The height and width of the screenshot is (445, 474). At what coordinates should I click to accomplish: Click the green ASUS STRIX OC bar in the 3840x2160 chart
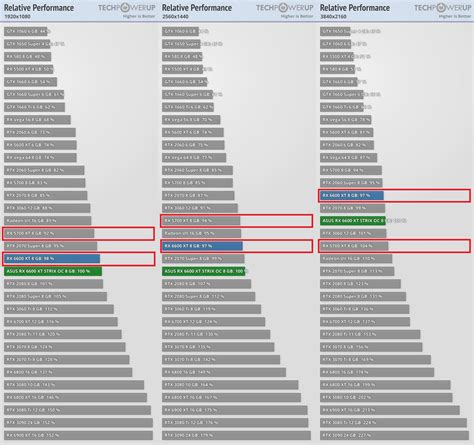click(353, 221)
